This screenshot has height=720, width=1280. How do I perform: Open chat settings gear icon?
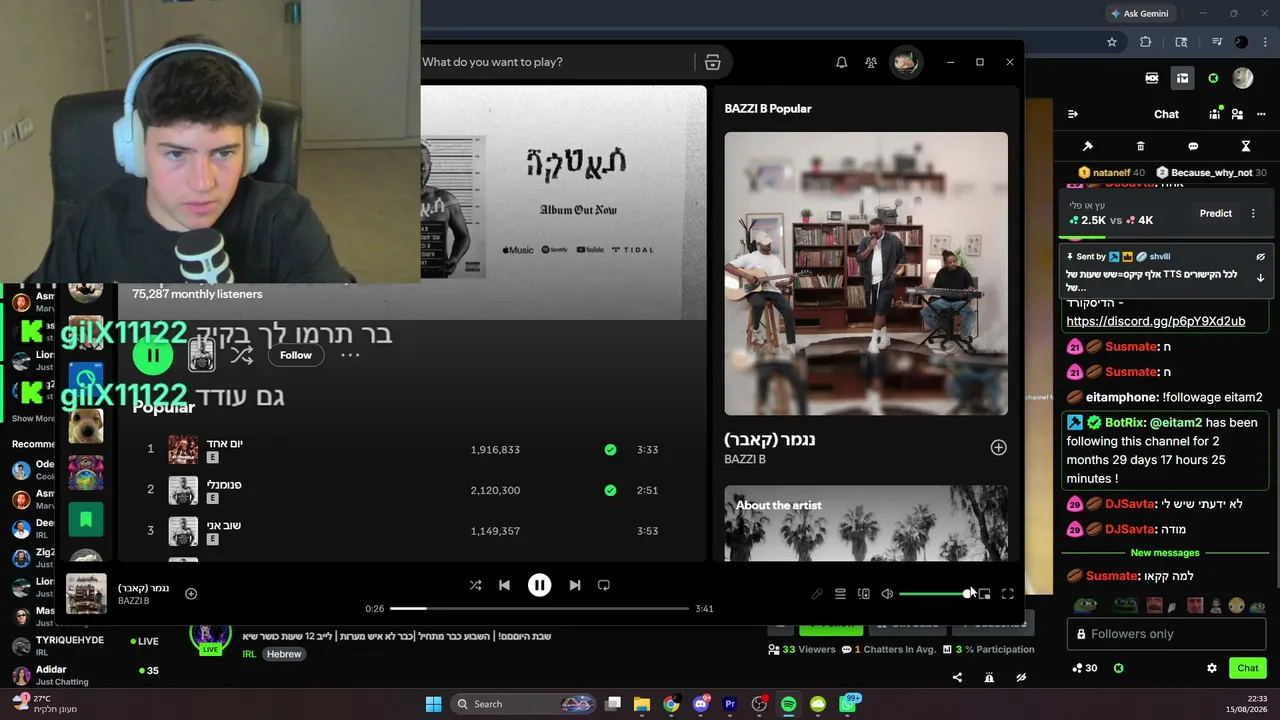pos(1212,668)
